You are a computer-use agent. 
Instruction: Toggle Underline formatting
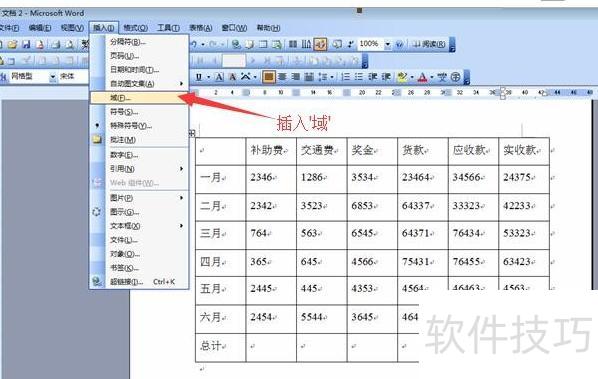199,77
